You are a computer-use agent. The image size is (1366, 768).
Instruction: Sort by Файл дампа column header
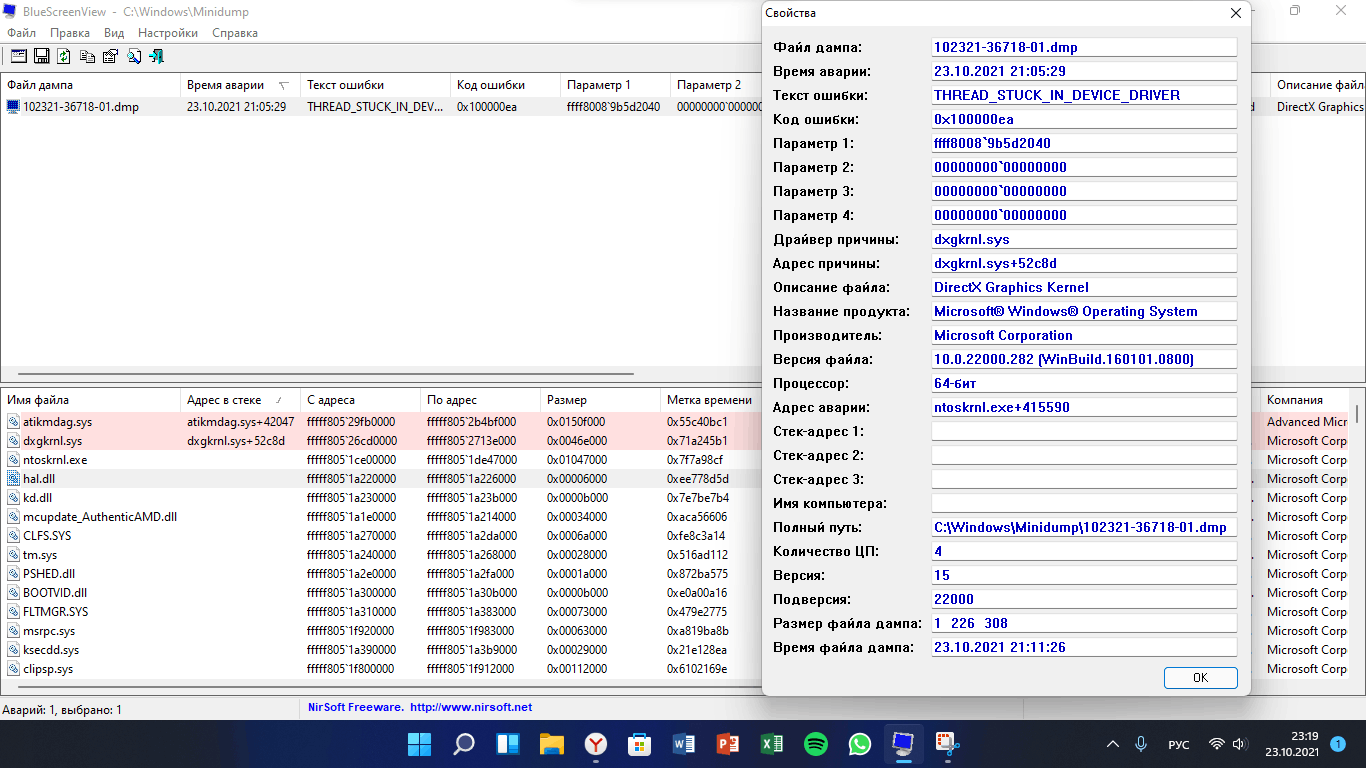[x=90, y=85]
